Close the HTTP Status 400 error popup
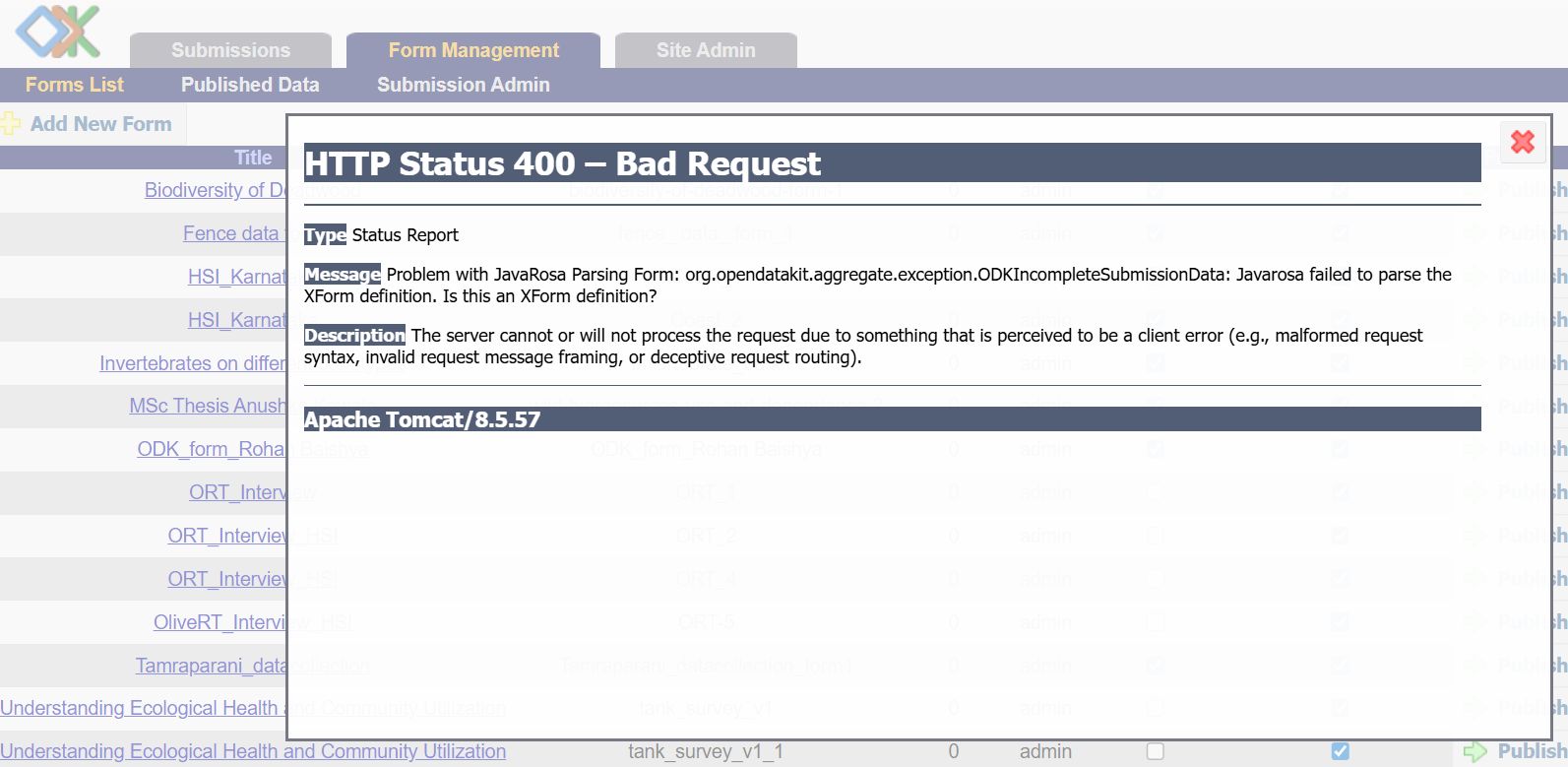The image size is (1568, 767). click(1523, 142)
